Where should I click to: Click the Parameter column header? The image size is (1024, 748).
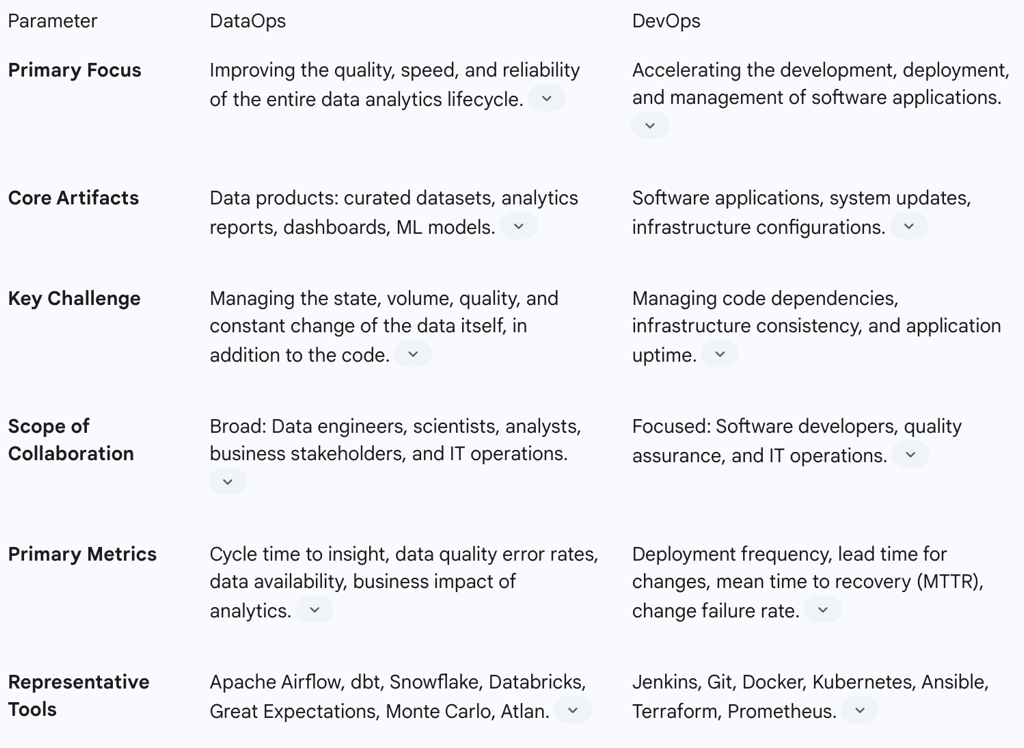(x=53, y=20)
